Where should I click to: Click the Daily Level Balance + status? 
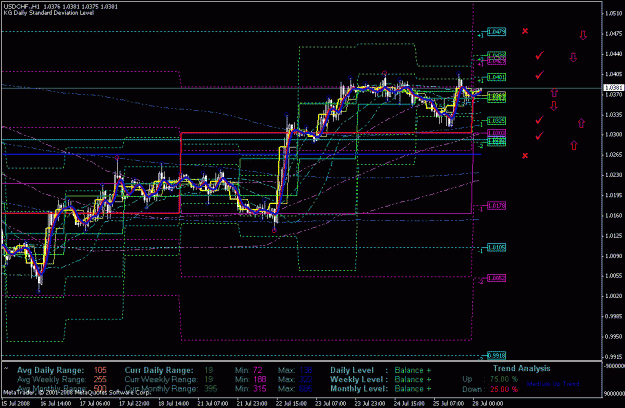[x=413, y=371]
